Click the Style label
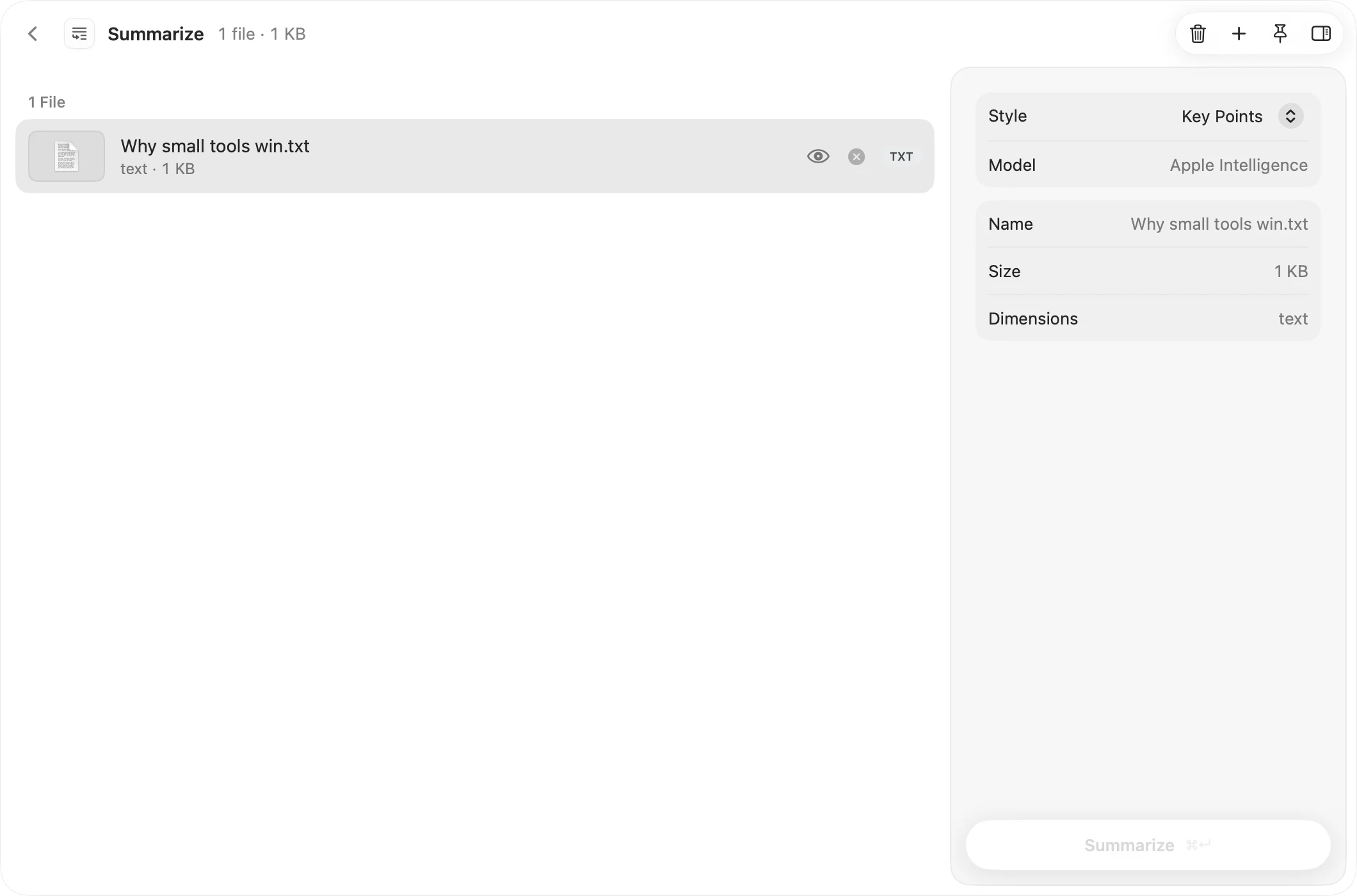The height and width of the screenshot is (896, 1357). click(1008, 116)
